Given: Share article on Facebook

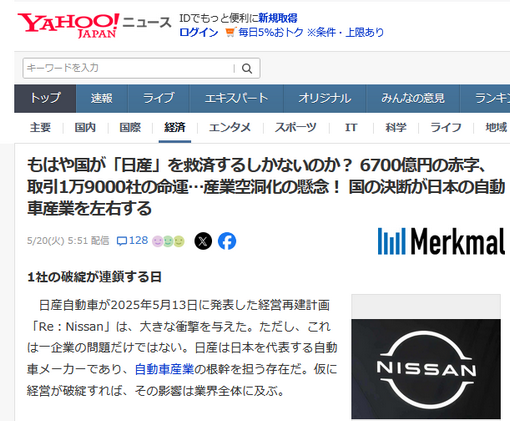Looking at the screenshot, I should point(227,241).
